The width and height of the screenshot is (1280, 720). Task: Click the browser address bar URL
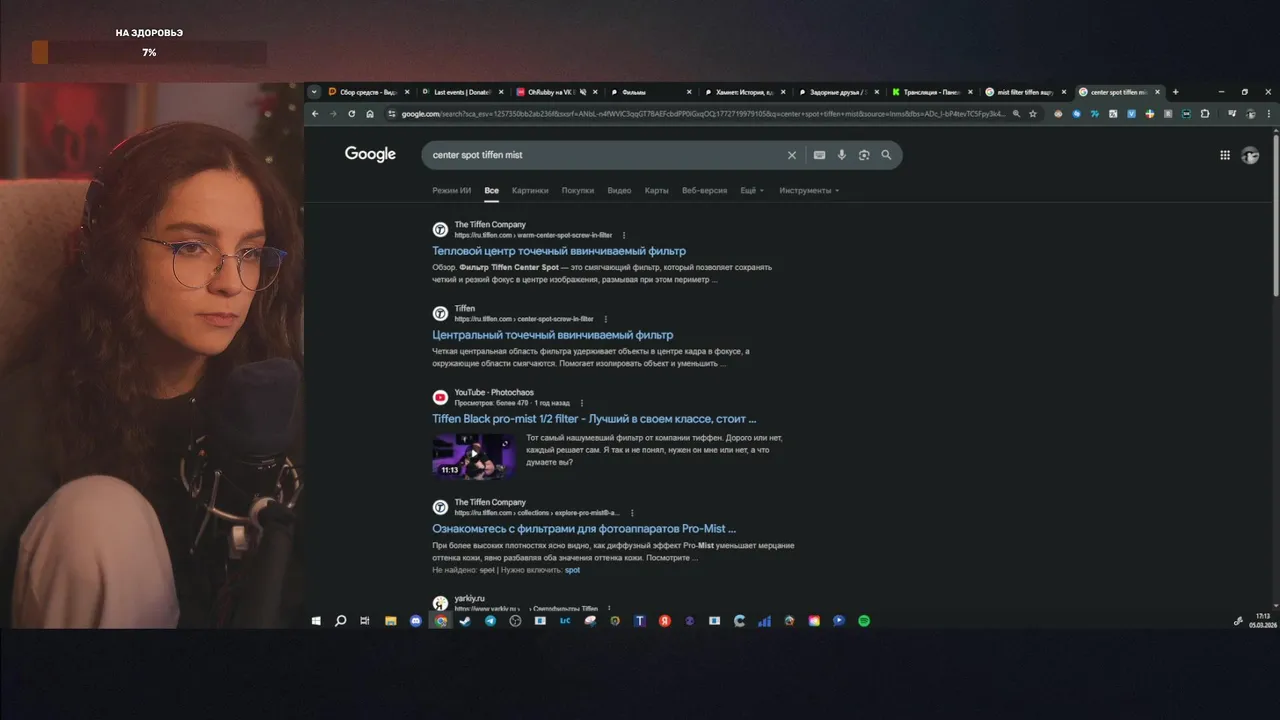click(x=703, y=114)
